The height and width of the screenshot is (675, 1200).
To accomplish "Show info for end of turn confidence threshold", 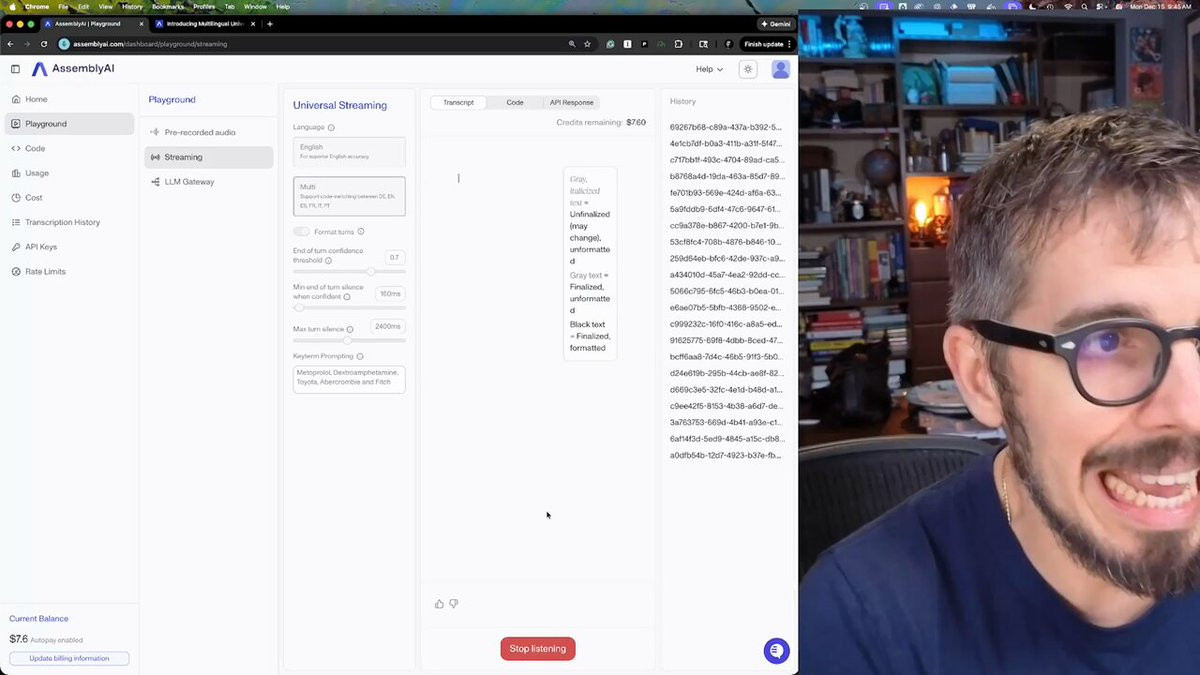I will coord(328,260).
